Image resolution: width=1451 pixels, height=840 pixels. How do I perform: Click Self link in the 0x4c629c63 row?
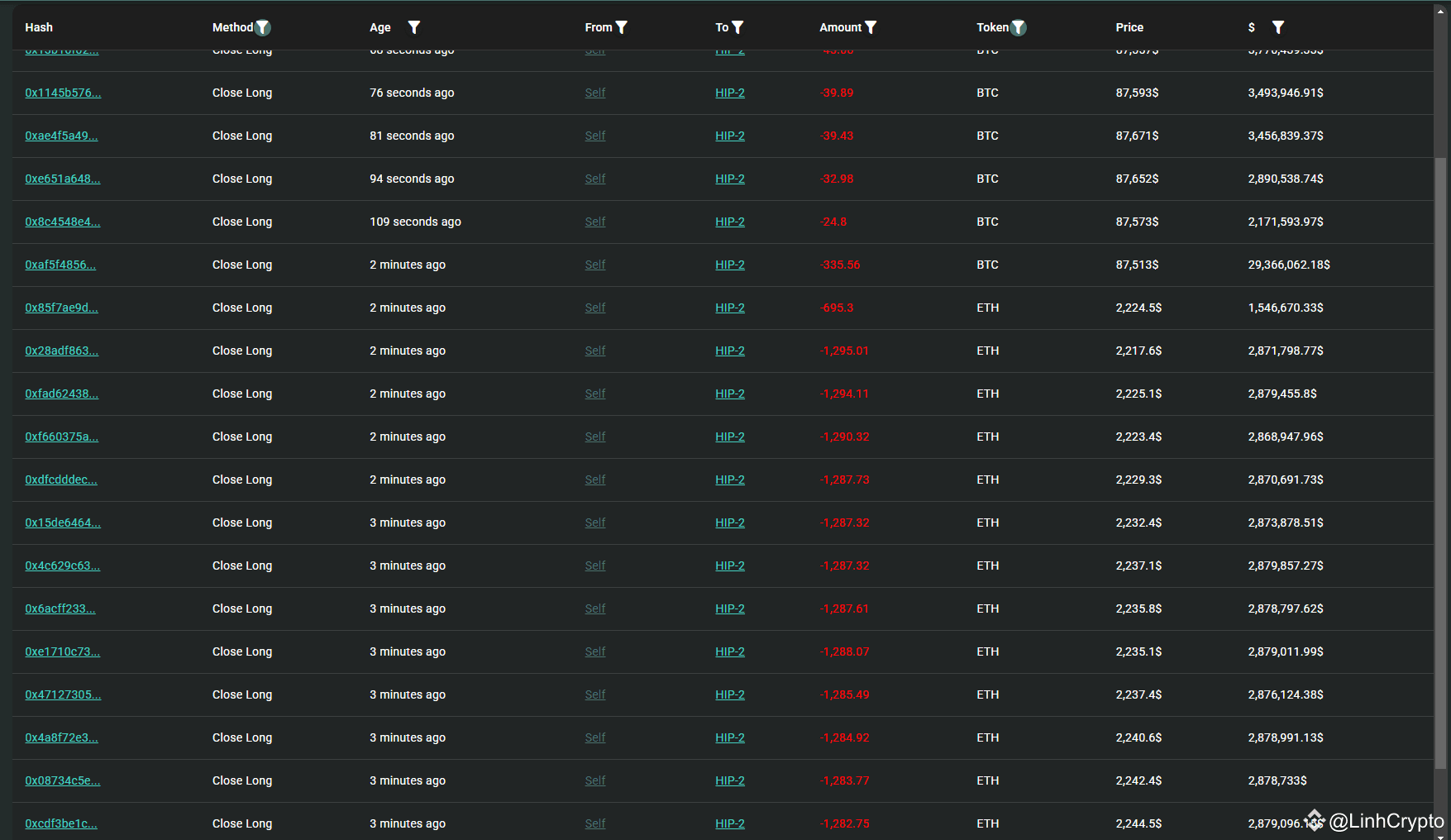tap(595, 566)
